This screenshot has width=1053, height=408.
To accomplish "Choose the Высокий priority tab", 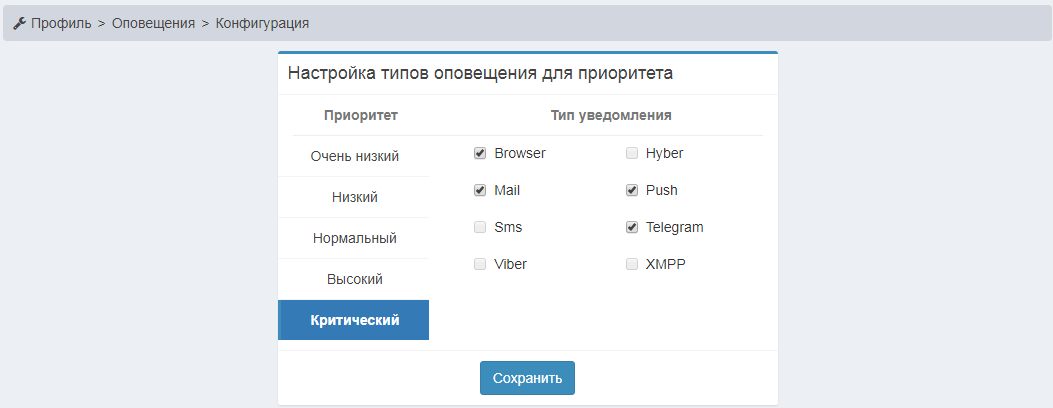I will point(354,279).
